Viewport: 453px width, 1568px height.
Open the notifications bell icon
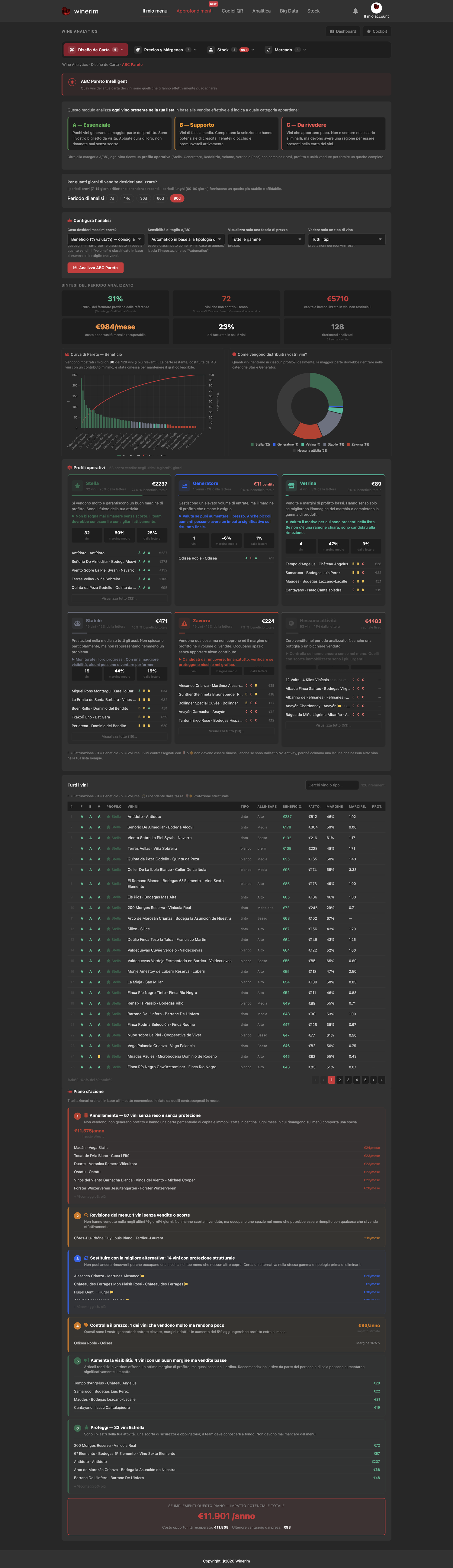[x=356, y=11]
